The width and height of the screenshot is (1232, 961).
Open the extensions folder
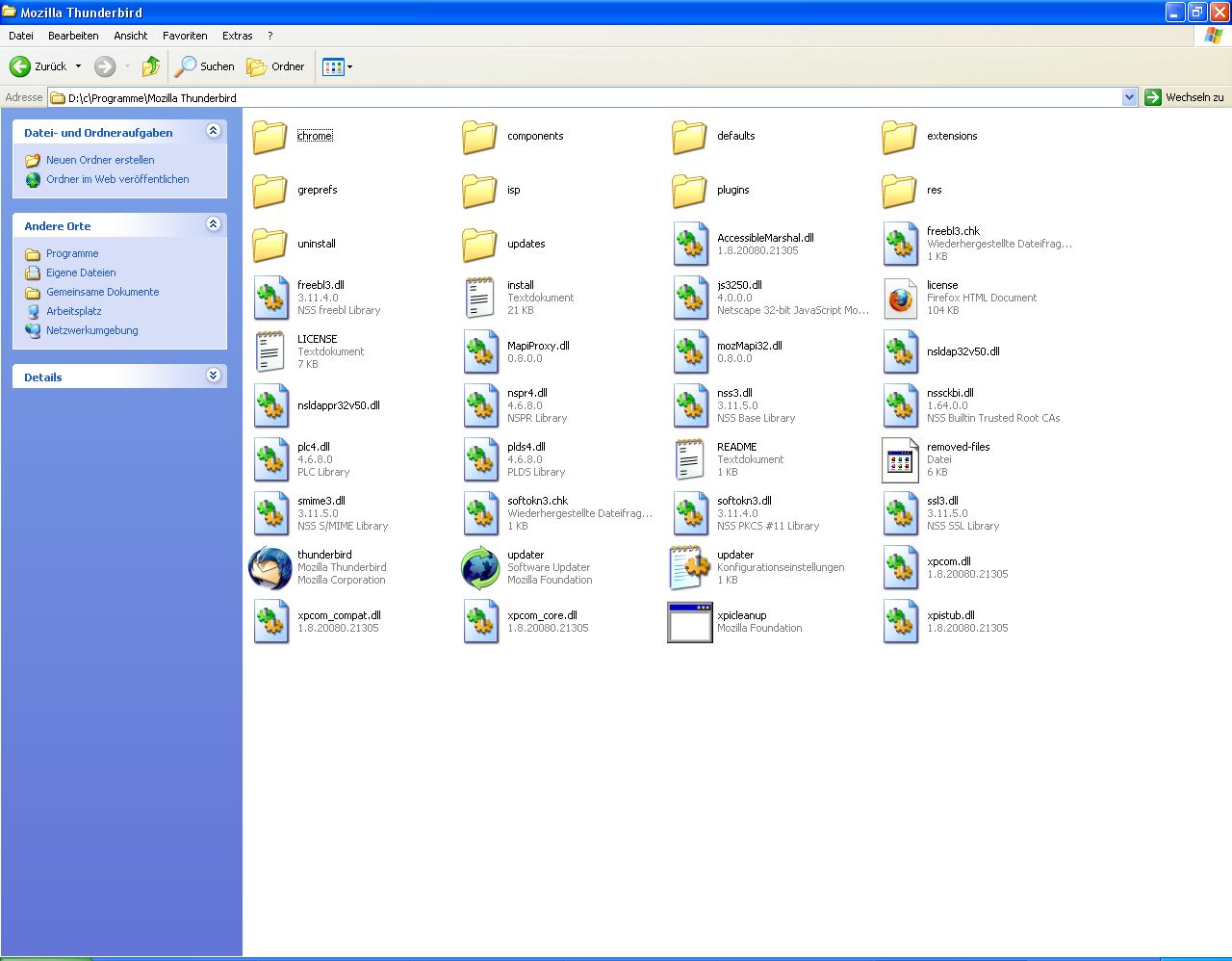pyautogui.click(x=900, y=137)
